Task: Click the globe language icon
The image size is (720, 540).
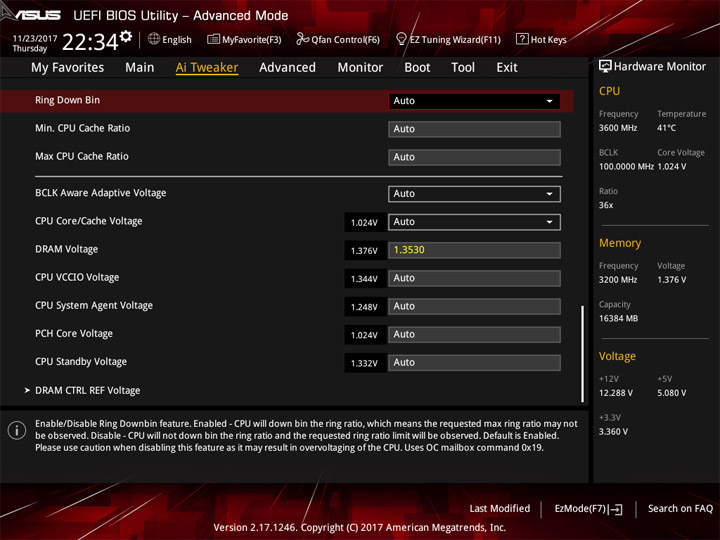Action: click(x=154, y=39)
